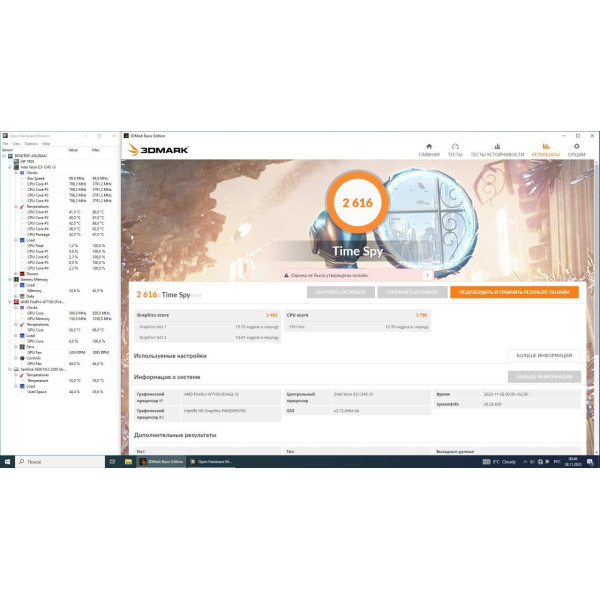This screenshot has width=600, height=600.
Task: Select the HP mainboard icon in sensor tree
Action: (x=16, y=161)
